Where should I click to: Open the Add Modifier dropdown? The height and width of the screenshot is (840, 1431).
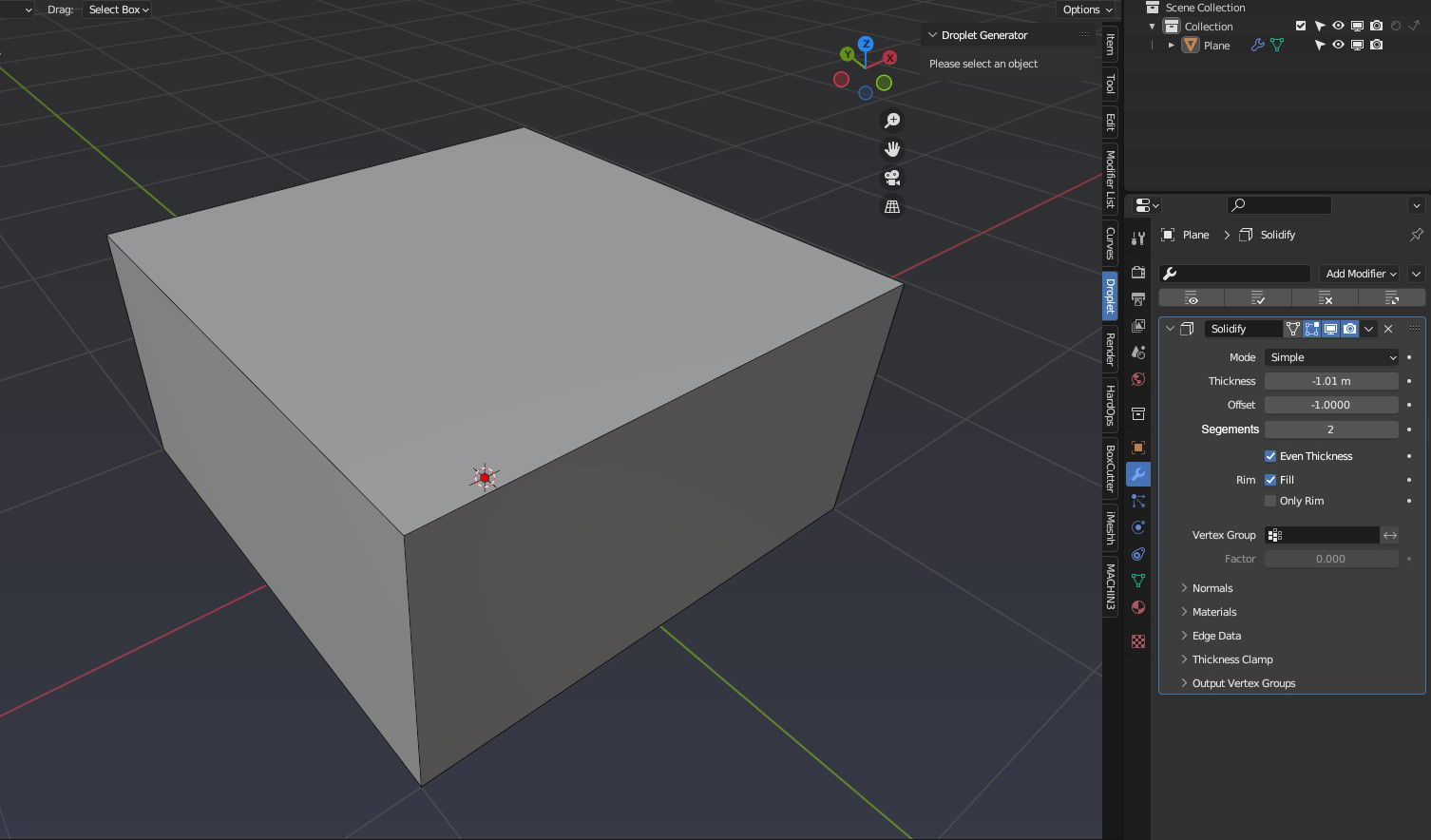[1360, 274]
